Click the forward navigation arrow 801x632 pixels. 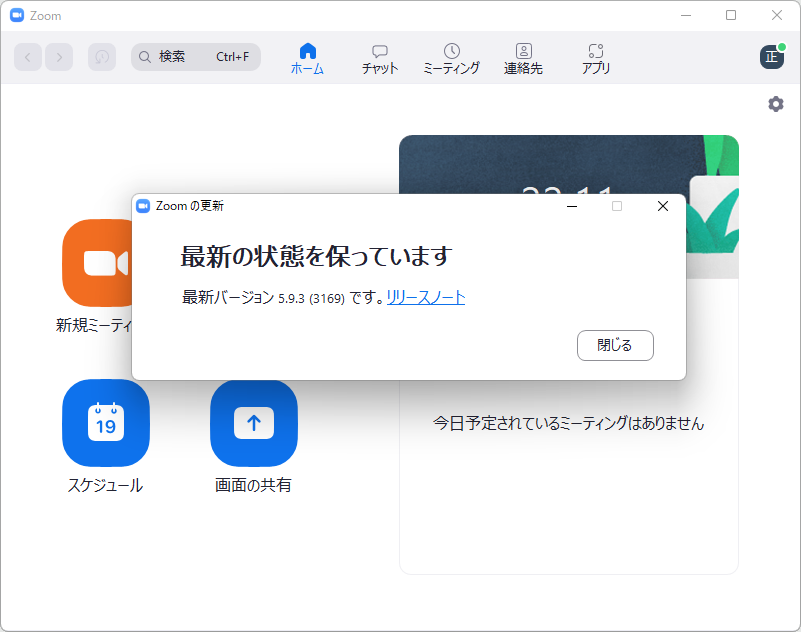click(59, 57)
